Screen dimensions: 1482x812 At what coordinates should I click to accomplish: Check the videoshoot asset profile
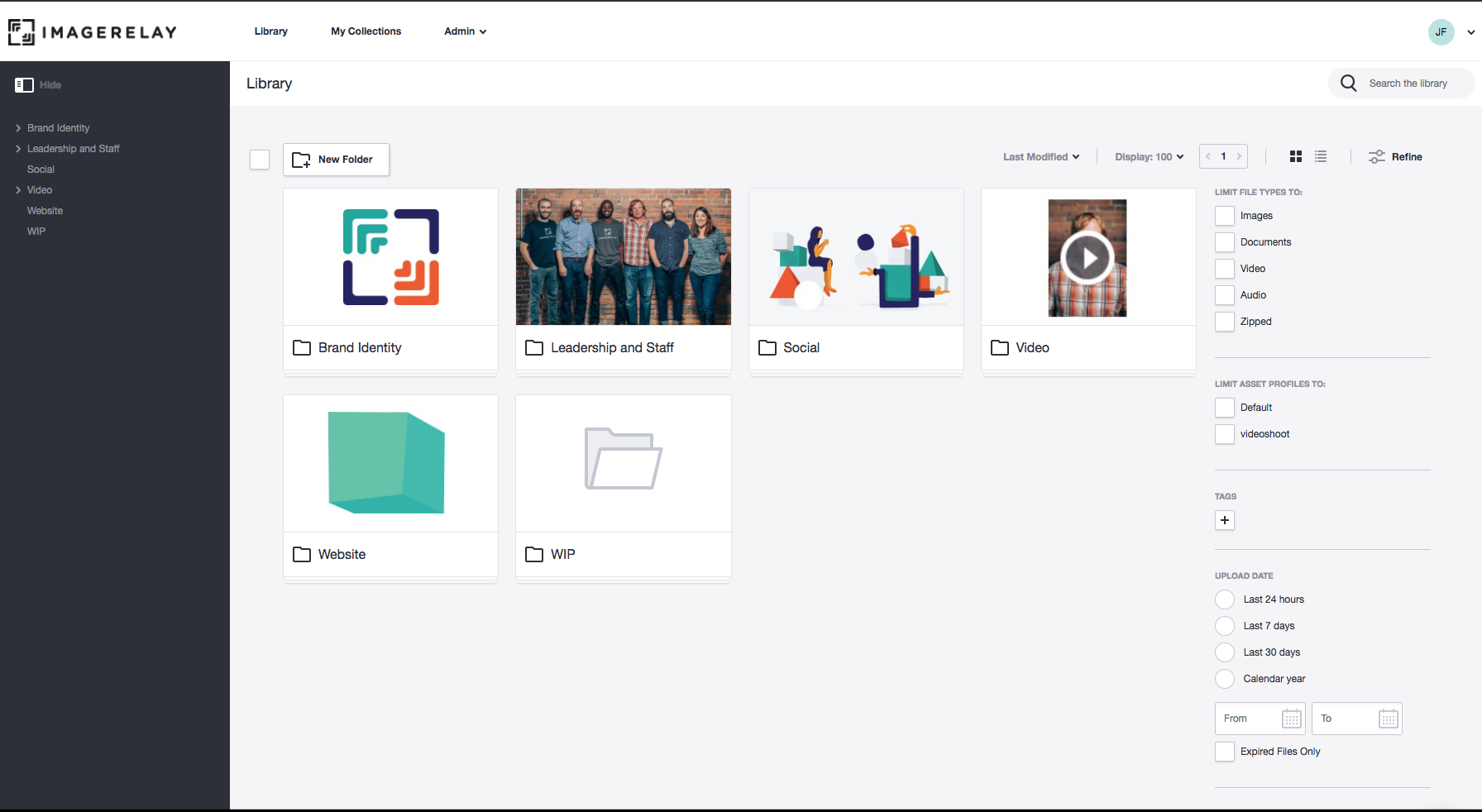(1225, 434)
